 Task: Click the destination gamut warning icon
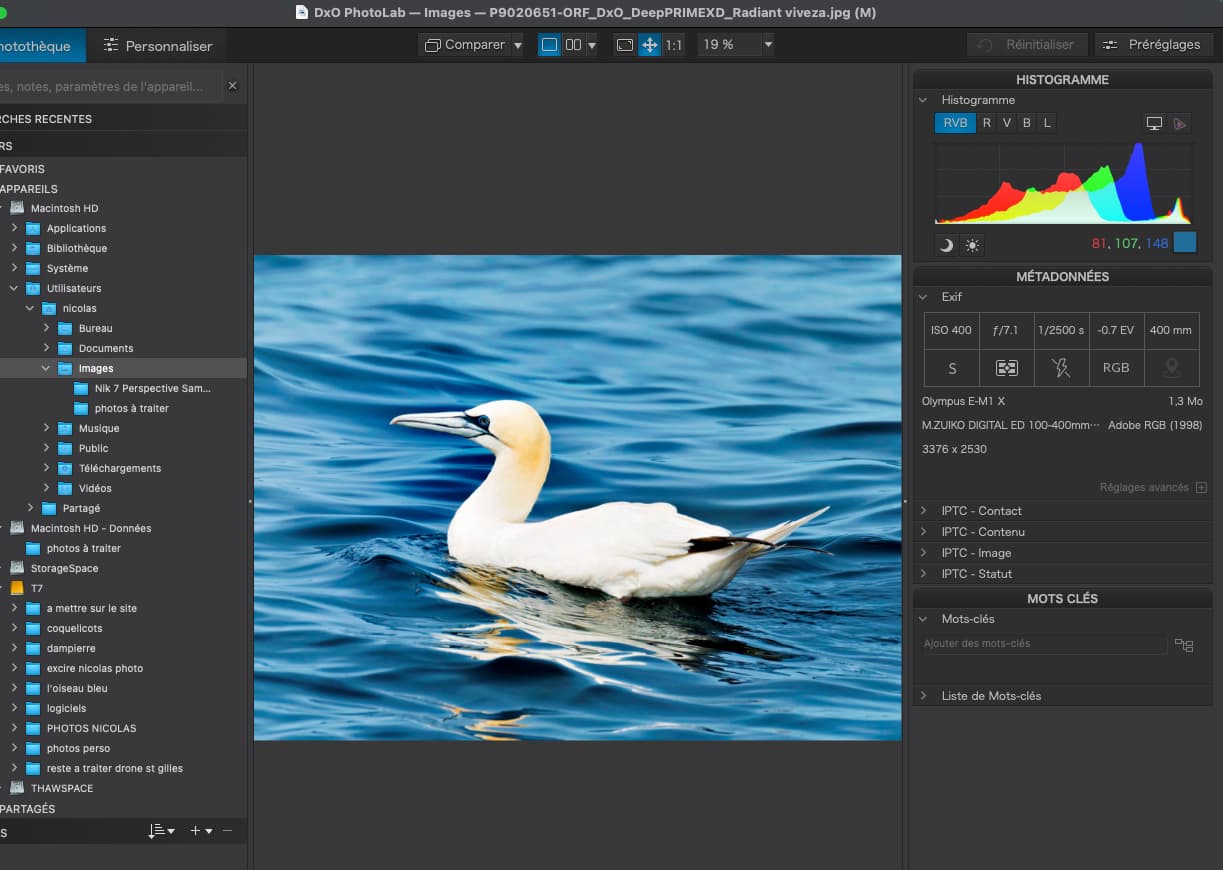pyautogui.click(x=1180, y=123)
